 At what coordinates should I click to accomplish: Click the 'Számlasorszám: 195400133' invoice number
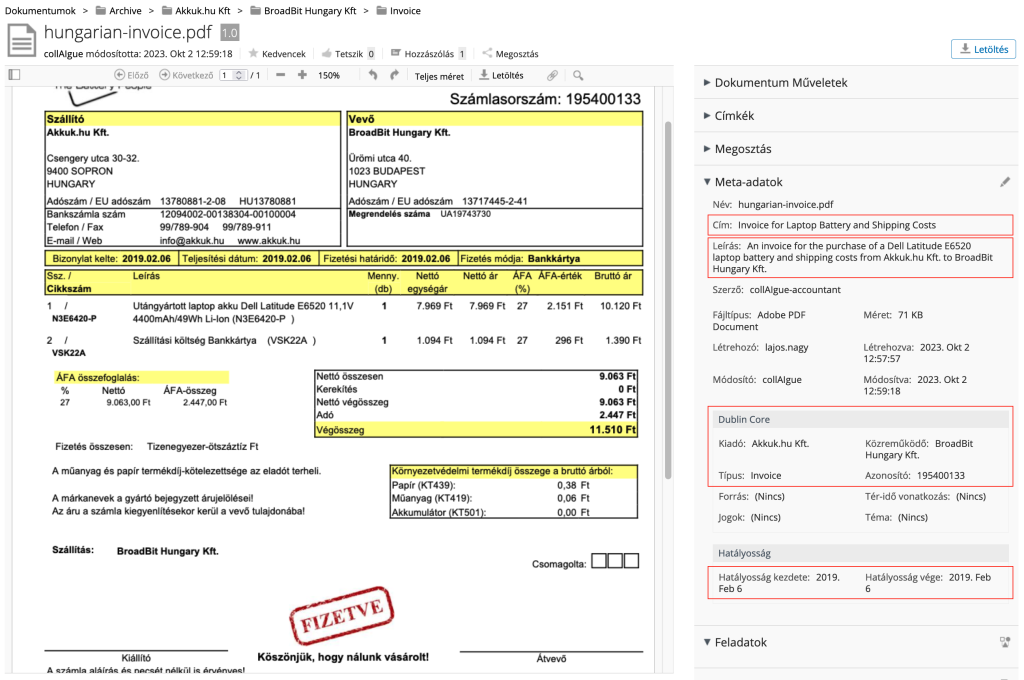pyautogui.click(x=545, y=99)
